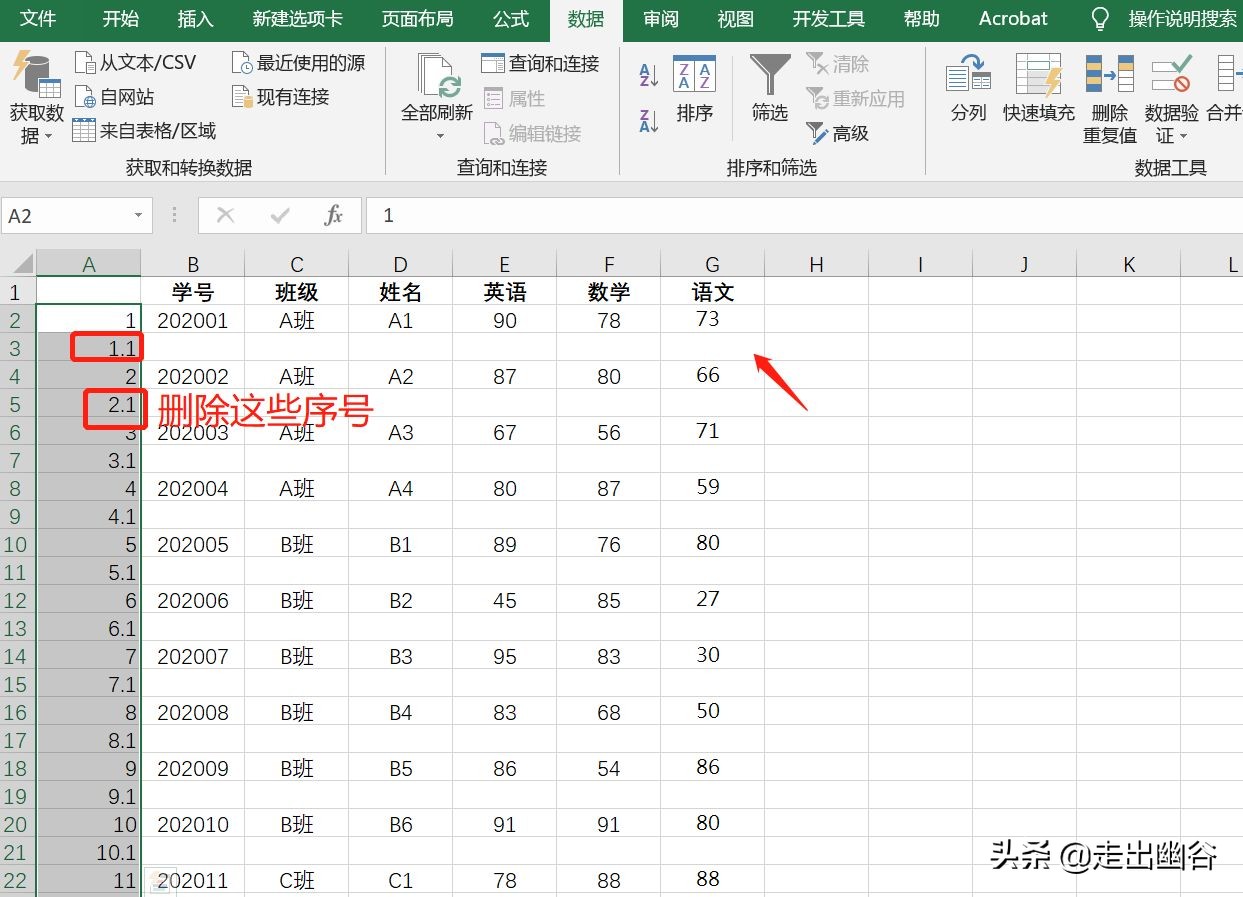Switch to the 视图 (View) tab

736,19
